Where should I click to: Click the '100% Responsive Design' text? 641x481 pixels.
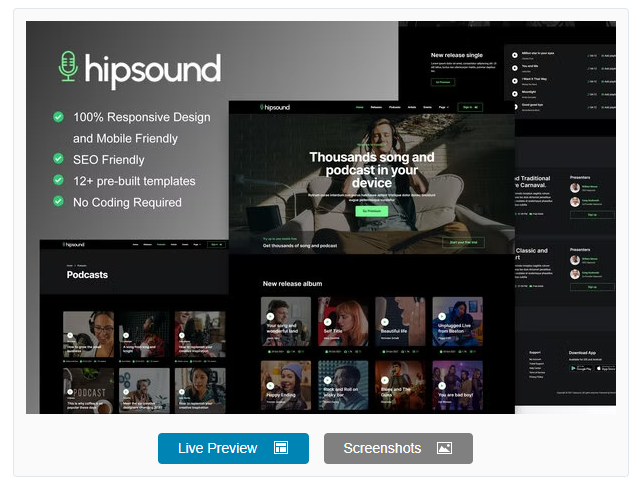point(141,117)
